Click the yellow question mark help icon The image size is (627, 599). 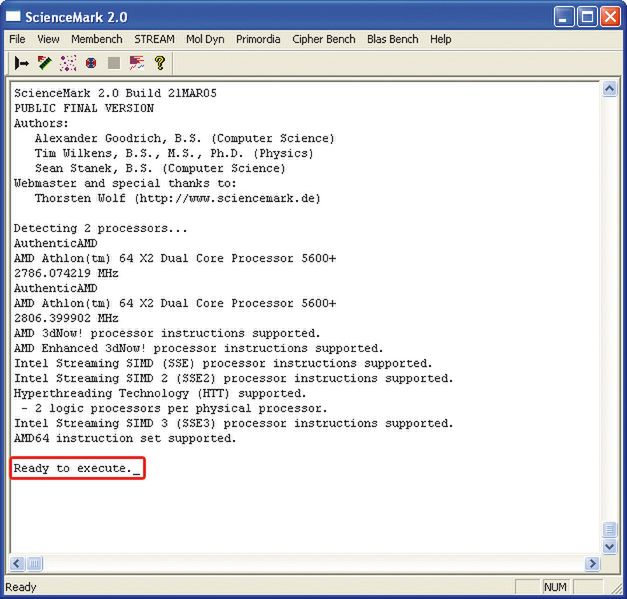click(160, 63)
